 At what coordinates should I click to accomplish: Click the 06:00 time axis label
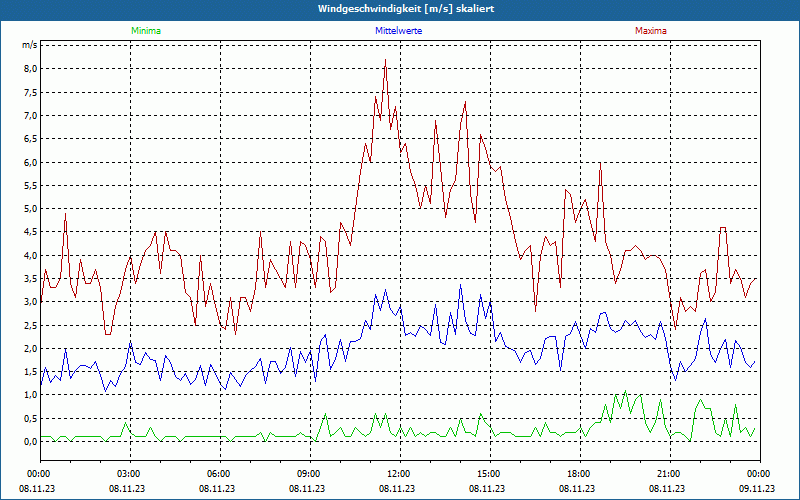pos(219,474)
